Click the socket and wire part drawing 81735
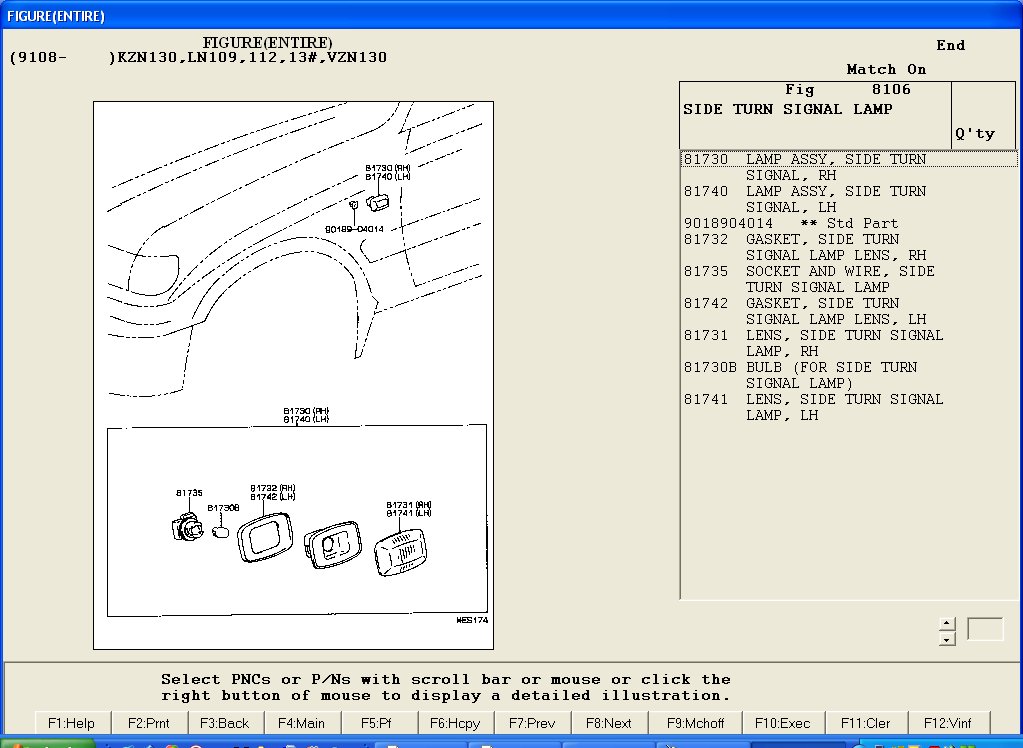The image size is (1023, 748). point(187,526)
